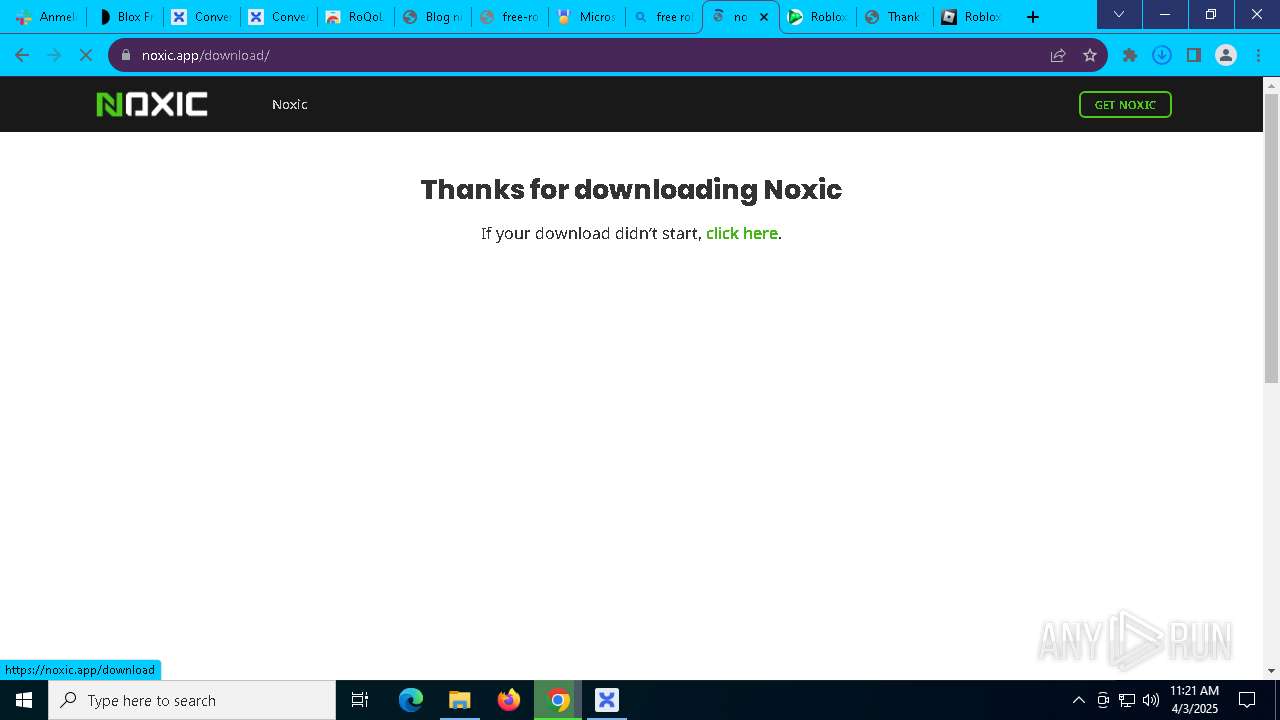The height and width of the screenshot is (720, 1280).
Task: Open Chrome three-dot menu
Action: point(1258,55)
